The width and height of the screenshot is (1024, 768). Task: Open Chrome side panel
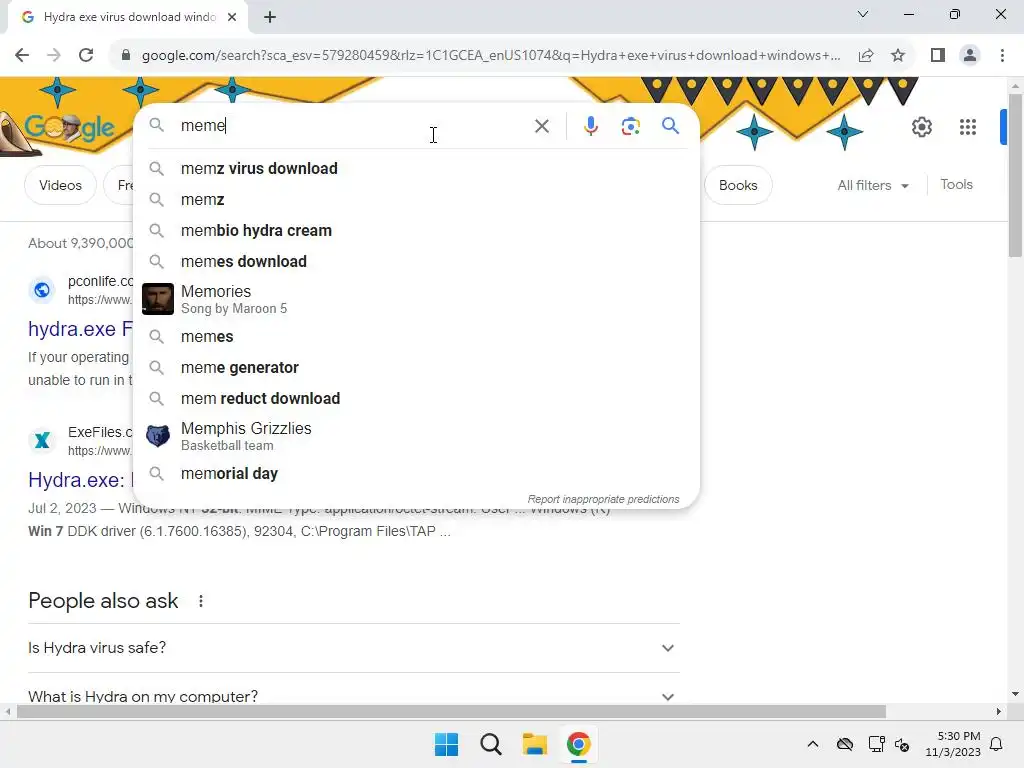pyautogui.click(x=938, y=55)
